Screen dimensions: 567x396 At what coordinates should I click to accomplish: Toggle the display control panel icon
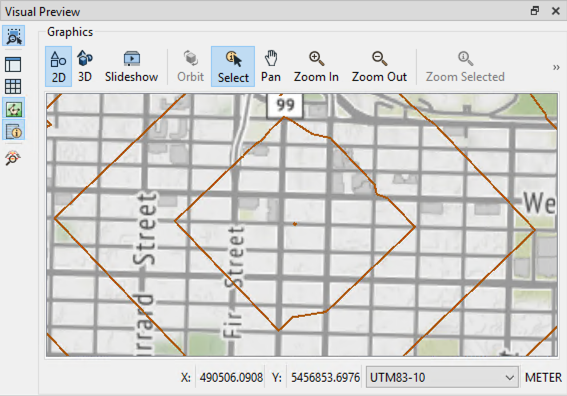pyautogui.click(x=13, y=64)
